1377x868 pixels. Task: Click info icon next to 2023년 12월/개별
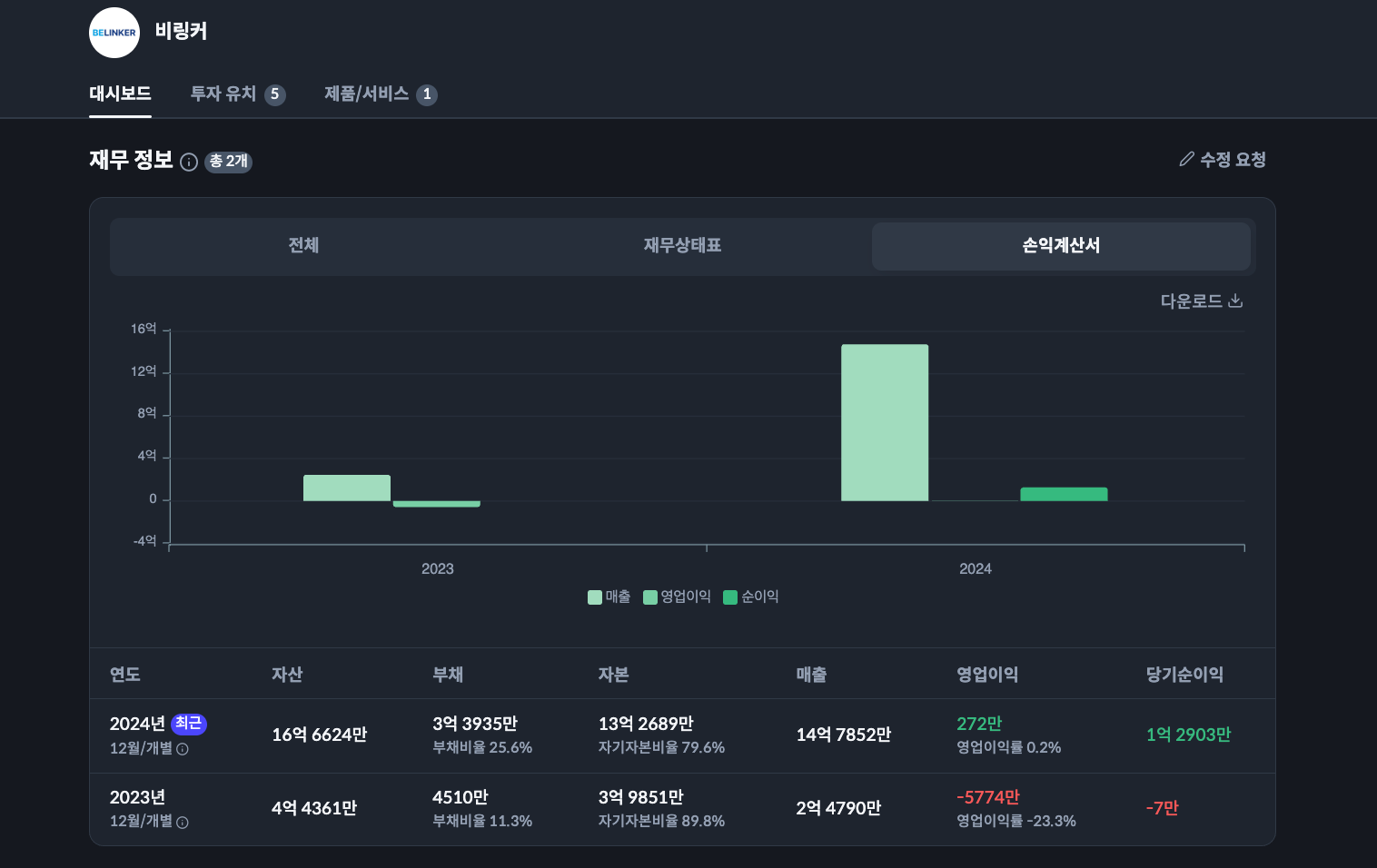(x=183, y=823)
